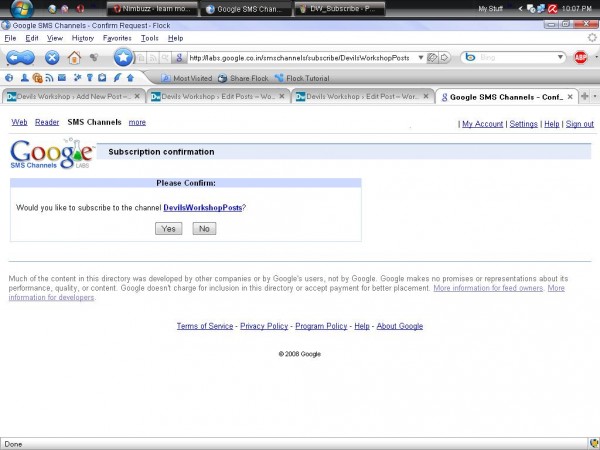Open the tab list dropdown at tab strip end
Screen dimensions: 600x450
click(x=595, y=96)
